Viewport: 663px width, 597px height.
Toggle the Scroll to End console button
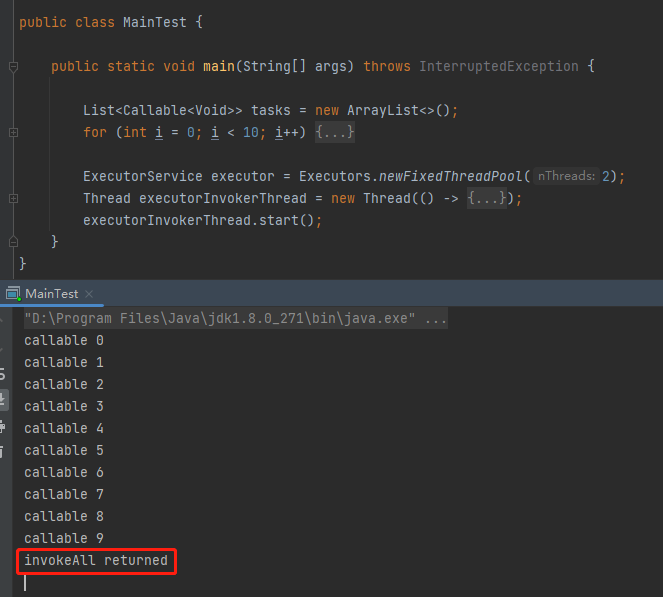click(x=3, y=399)
